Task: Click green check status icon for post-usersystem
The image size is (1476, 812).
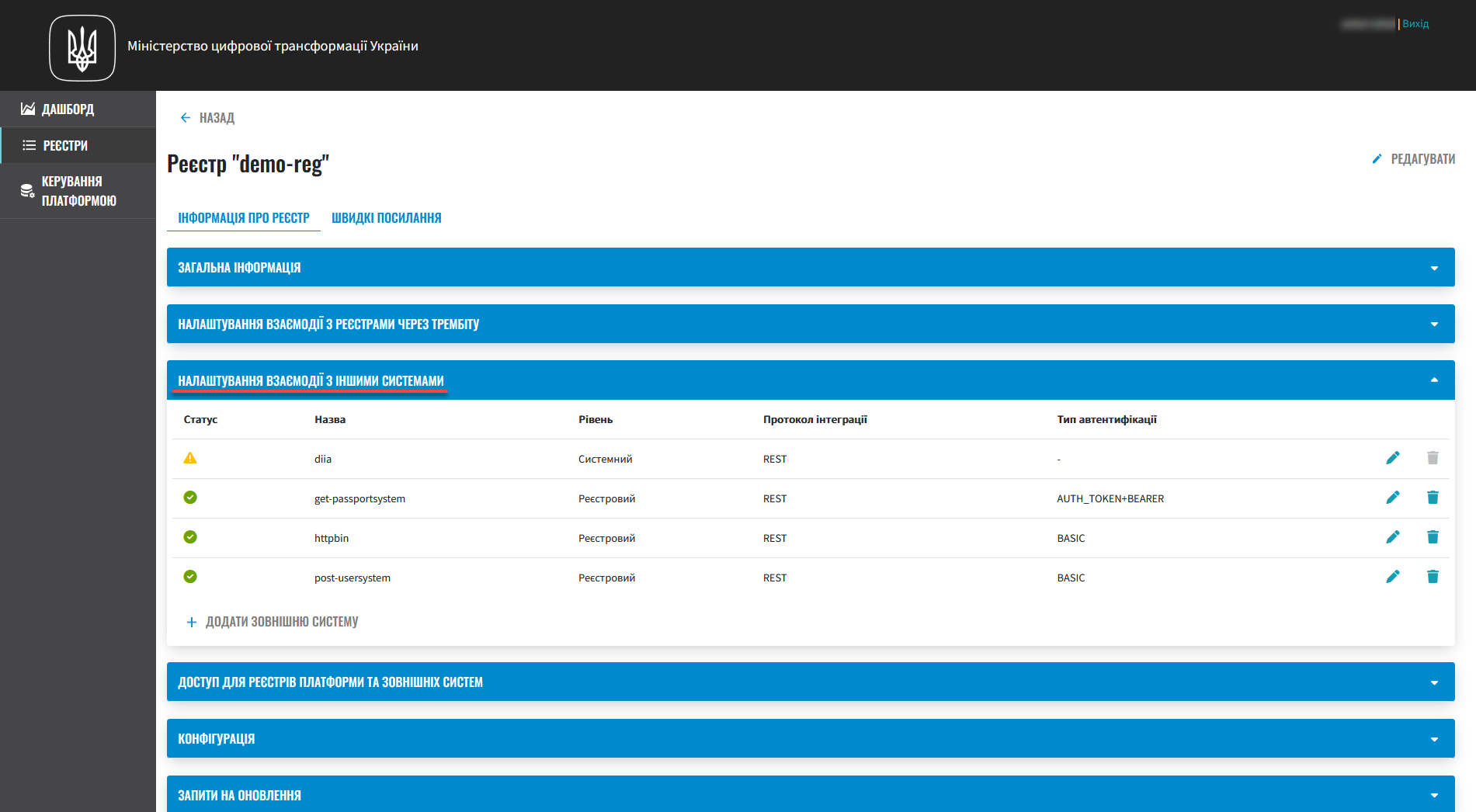Action: (x=190, y=577)
